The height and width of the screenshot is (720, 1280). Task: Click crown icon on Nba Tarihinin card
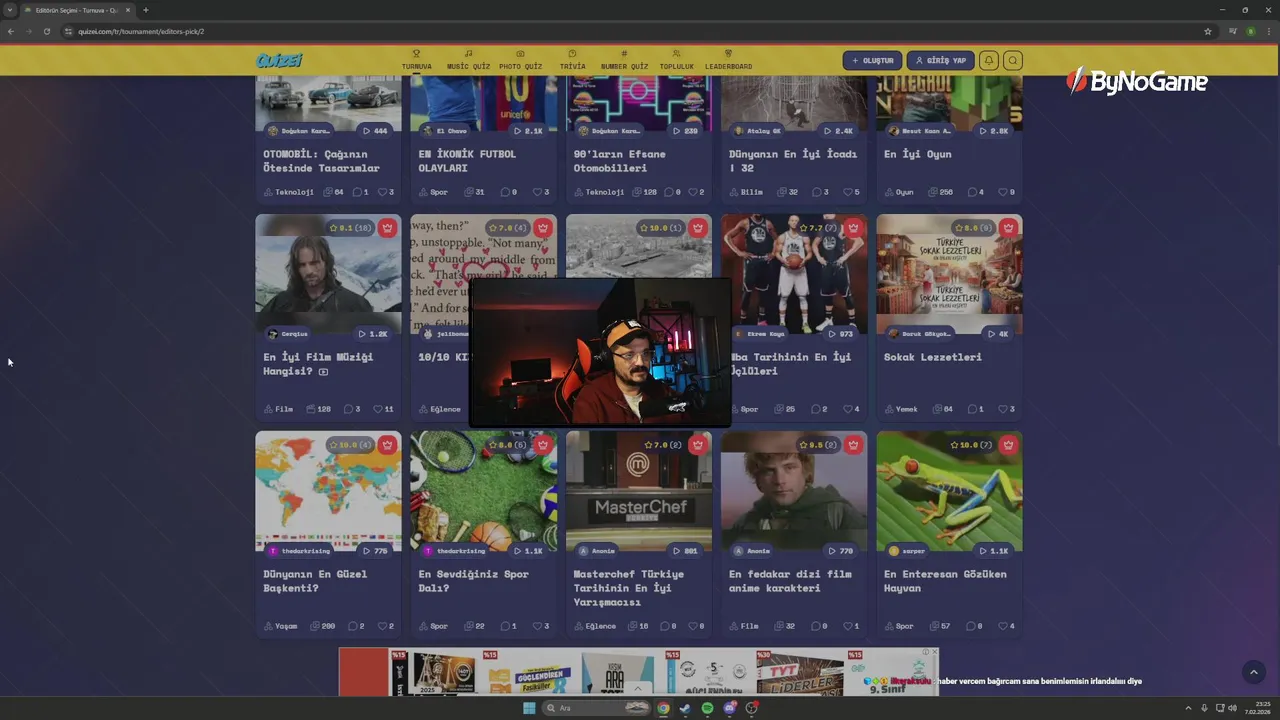click(852, 228)
